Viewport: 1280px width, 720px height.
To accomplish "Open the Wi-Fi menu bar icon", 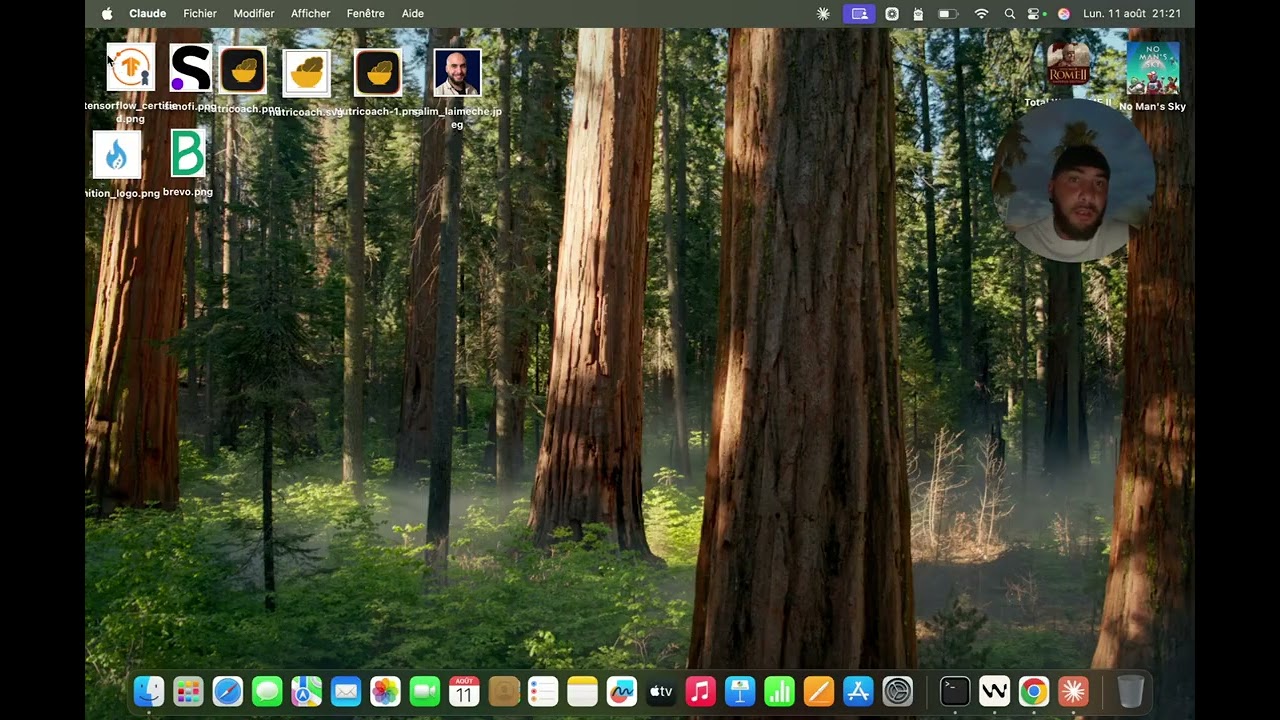I will (x=981, y=14).
